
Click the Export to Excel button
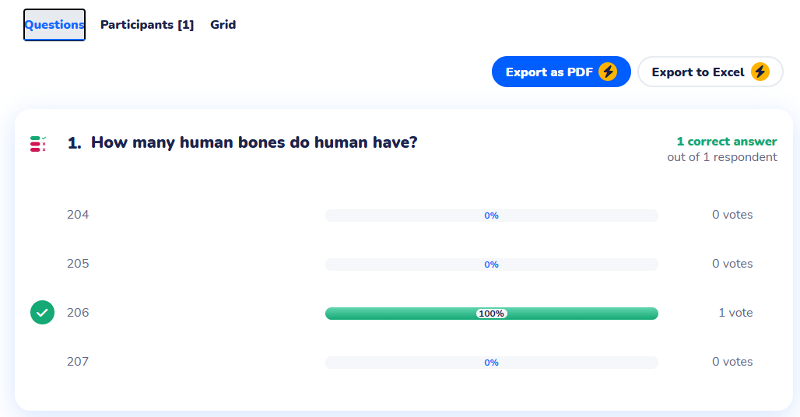pos(709,72)
